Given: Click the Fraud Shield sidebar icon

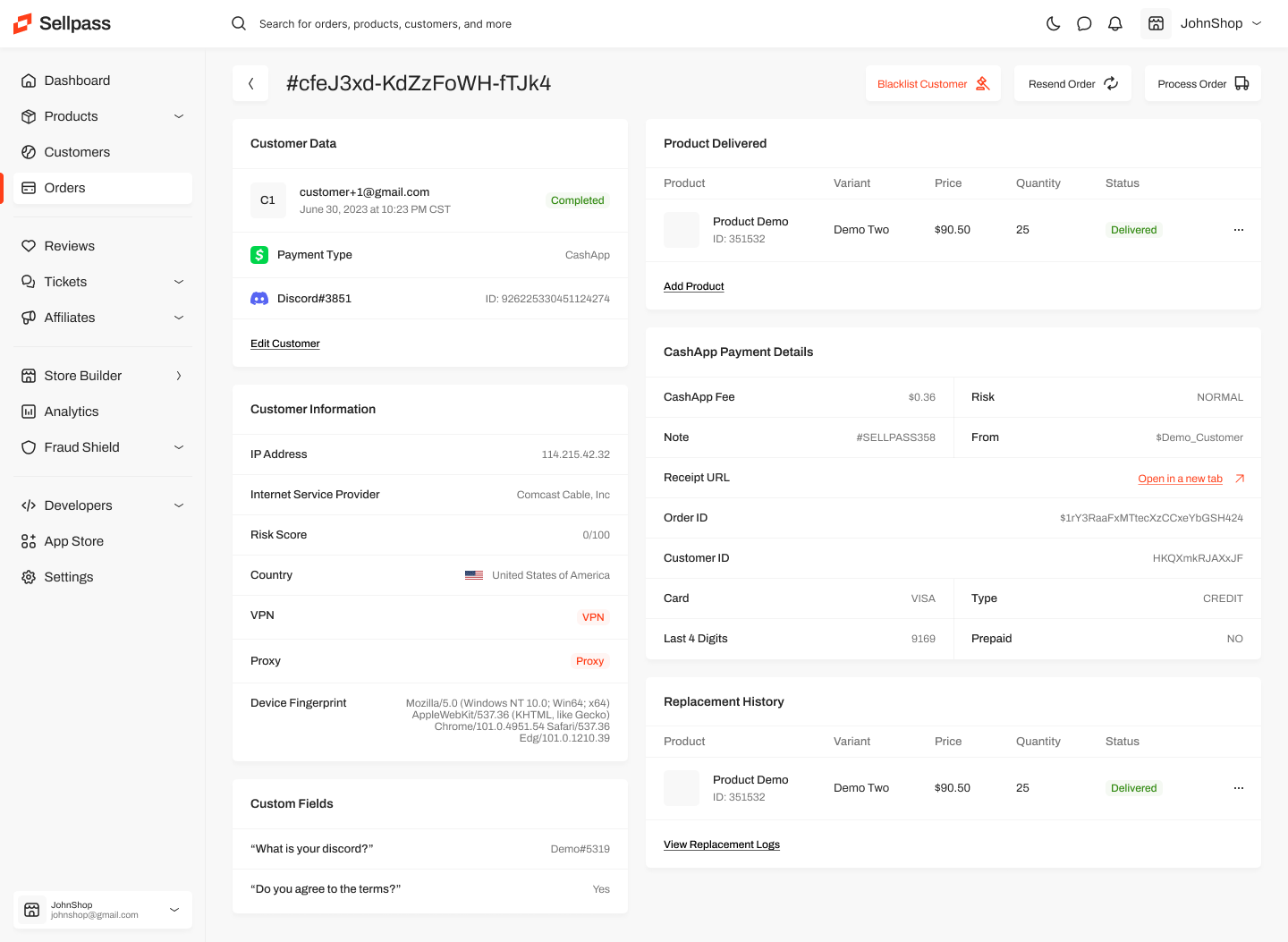Looking at the screenshot, I should point(30,446).
